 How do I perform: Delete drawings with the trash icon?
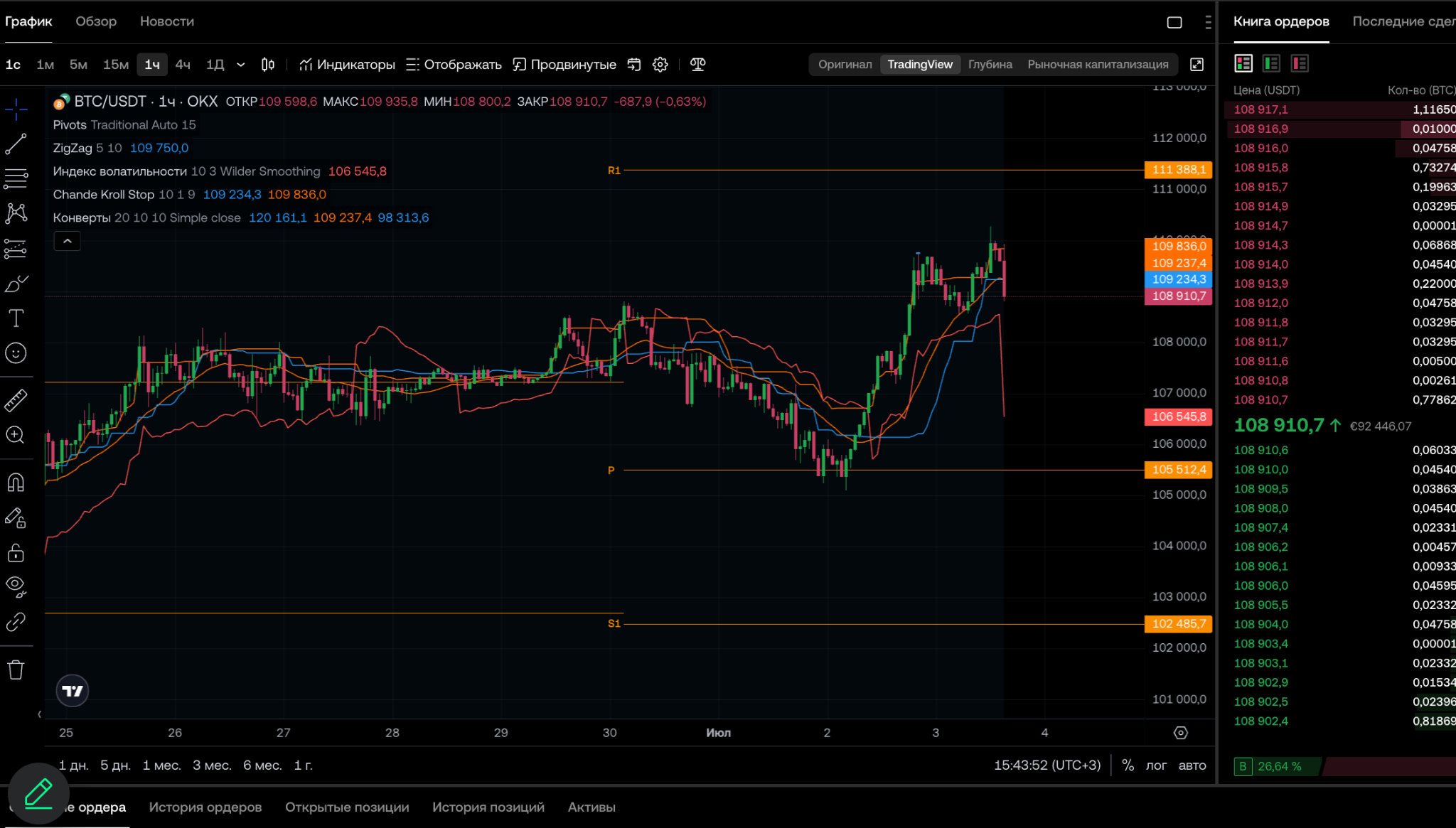pos(16,670)
